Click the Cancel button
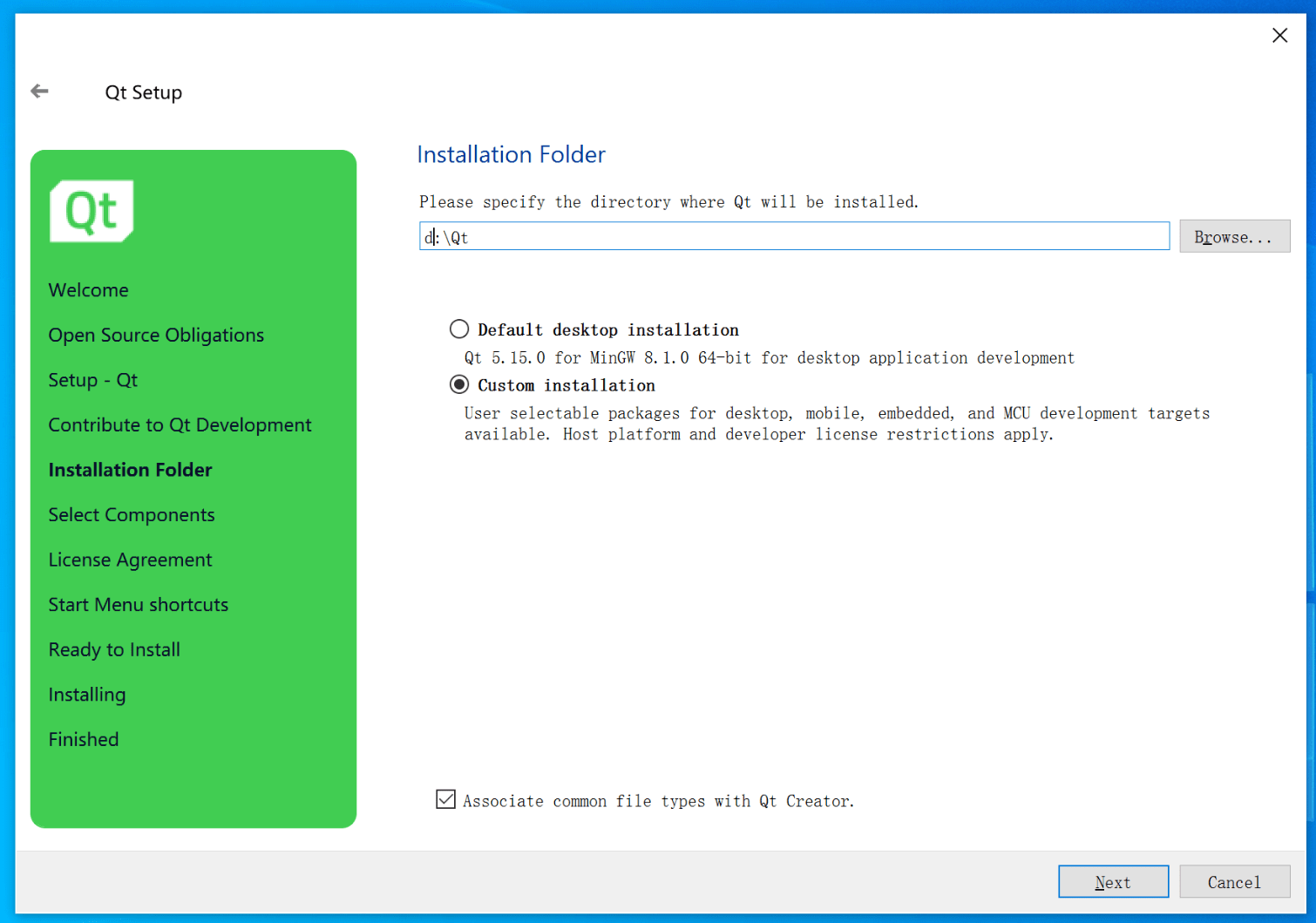The width and height of the screenshot is (1316, 923). tap(1233, 882)
